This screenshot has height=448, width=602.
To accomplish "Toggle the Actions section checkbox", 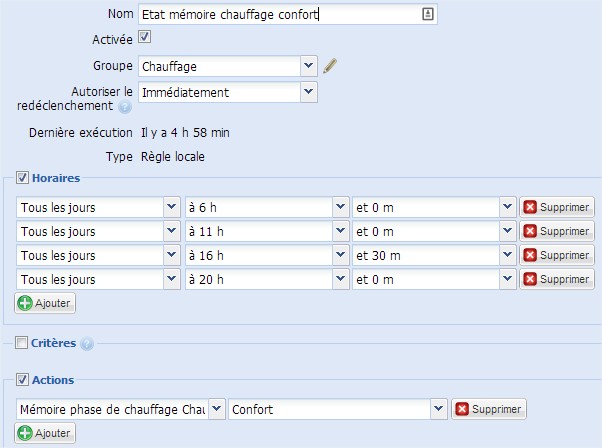I will (x=23, y=379).
